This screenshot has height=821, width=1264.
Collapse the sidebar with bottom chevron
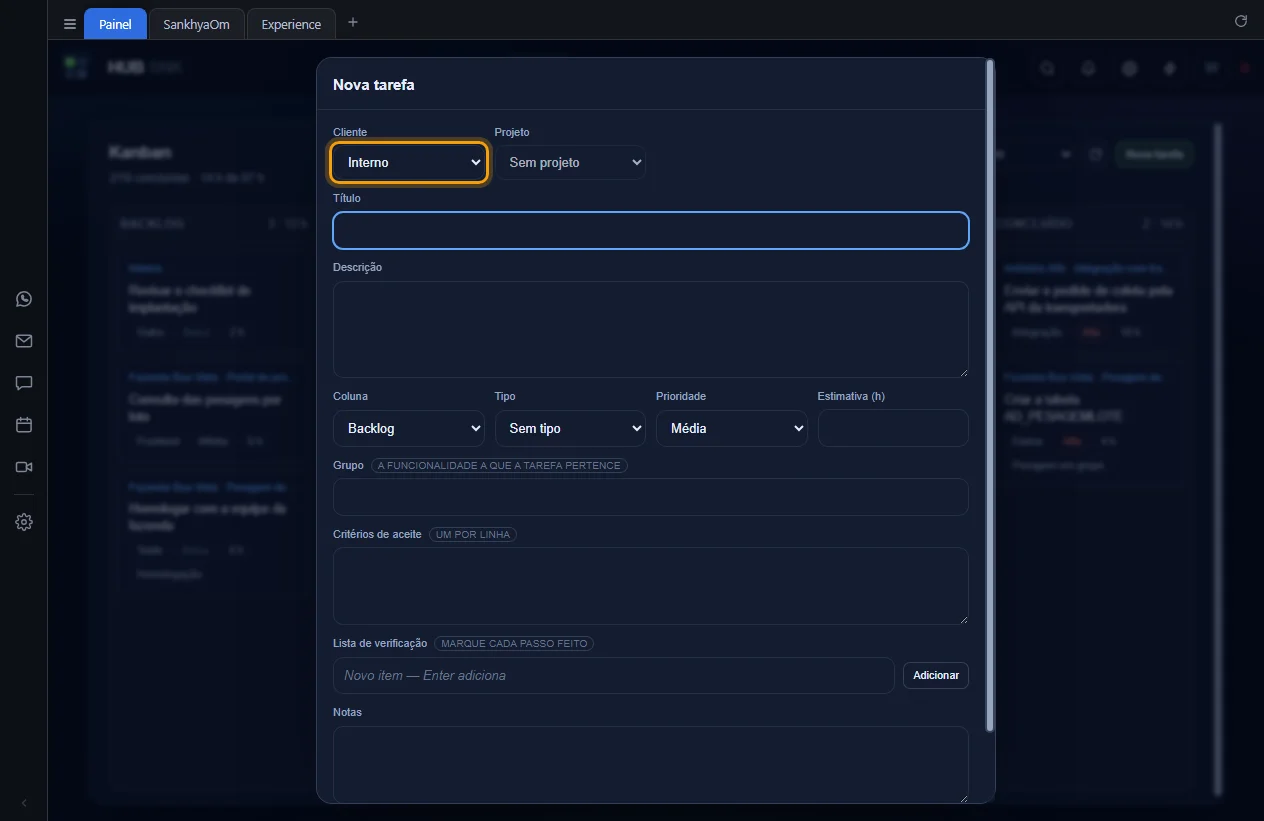click(24, 803)
